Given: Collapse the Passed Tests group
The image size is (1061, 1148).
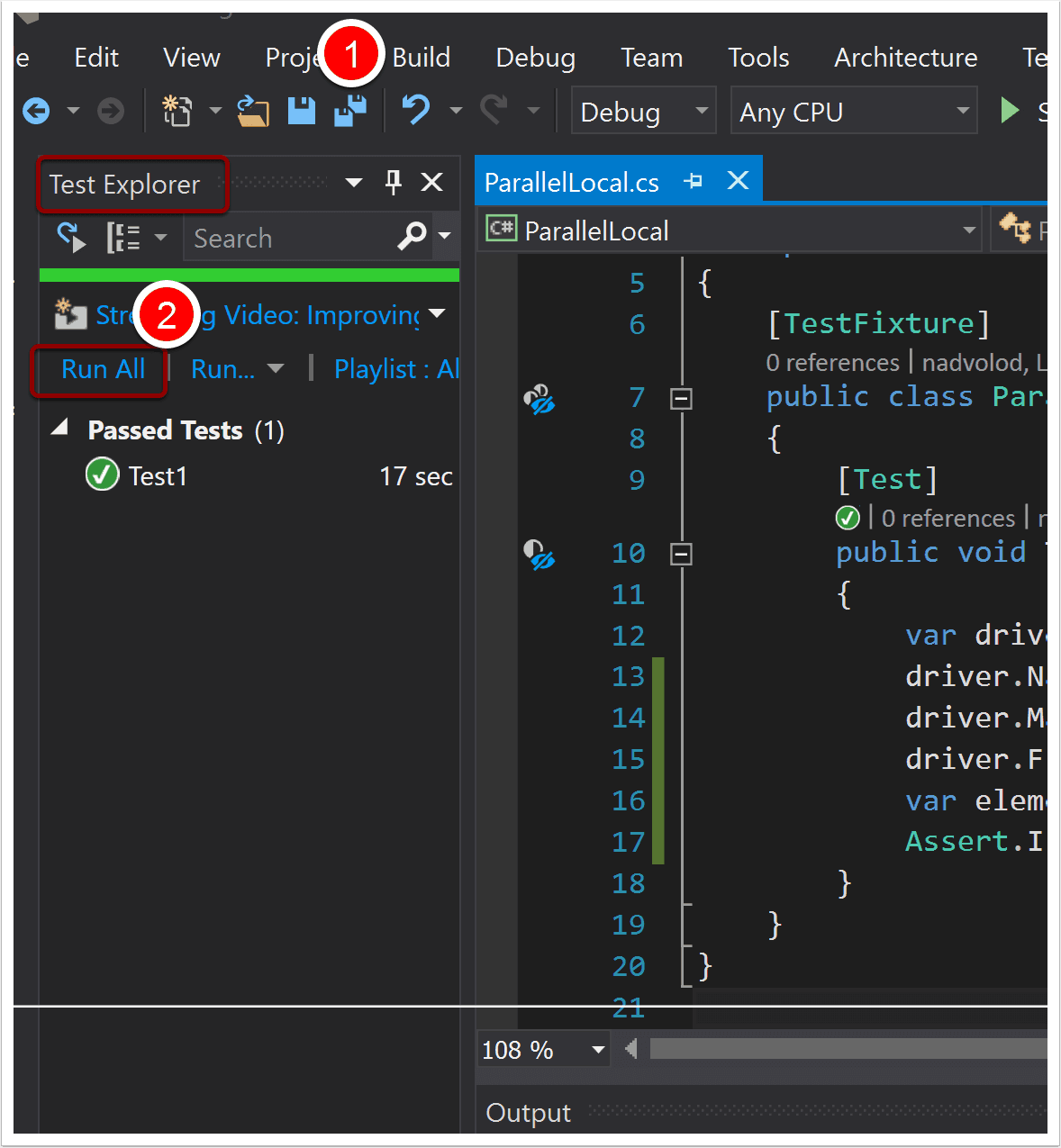Looking at the screenshot, I should [60, 429].
